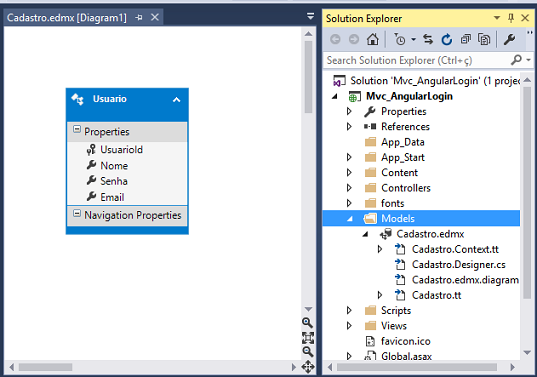Click the Refresh icon in Solution Explorer
This screenshot has height=377, width=537.
click(447, 39)
